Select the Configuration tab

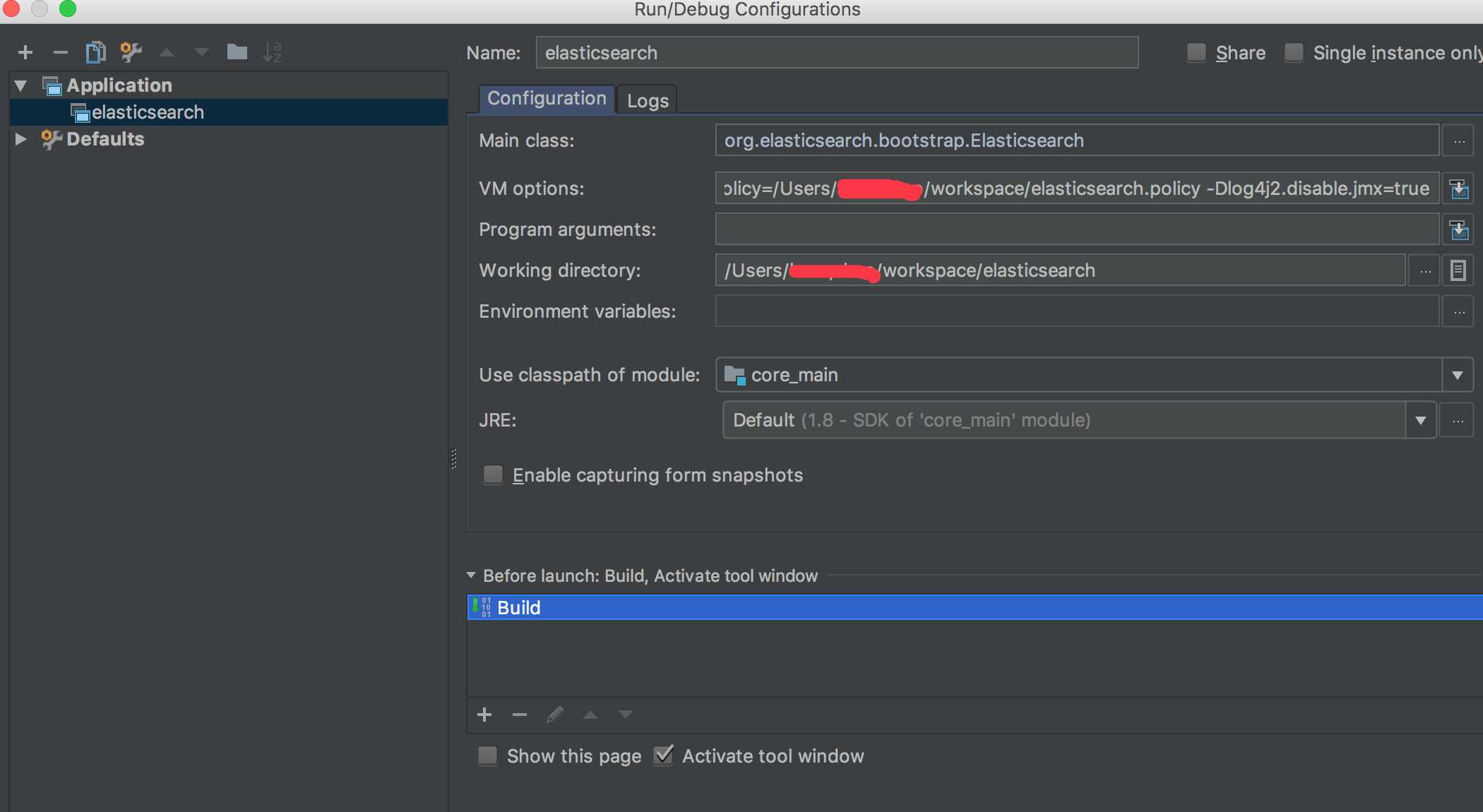coord(547,99)
